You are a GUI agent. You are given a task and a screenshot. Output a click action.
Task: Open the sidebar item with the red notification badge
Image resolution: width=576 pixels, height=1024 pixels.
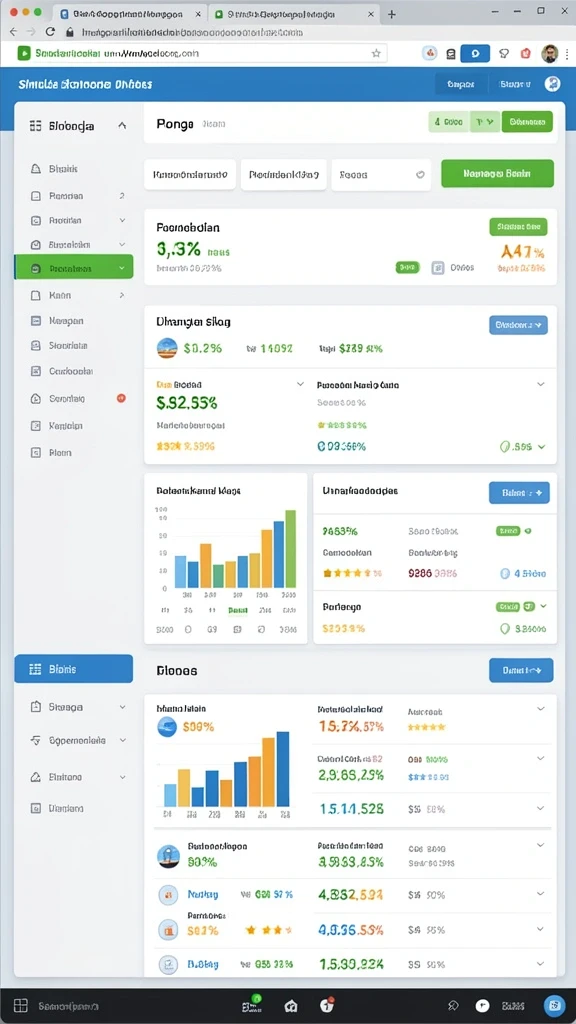click(x=74, y=398)
